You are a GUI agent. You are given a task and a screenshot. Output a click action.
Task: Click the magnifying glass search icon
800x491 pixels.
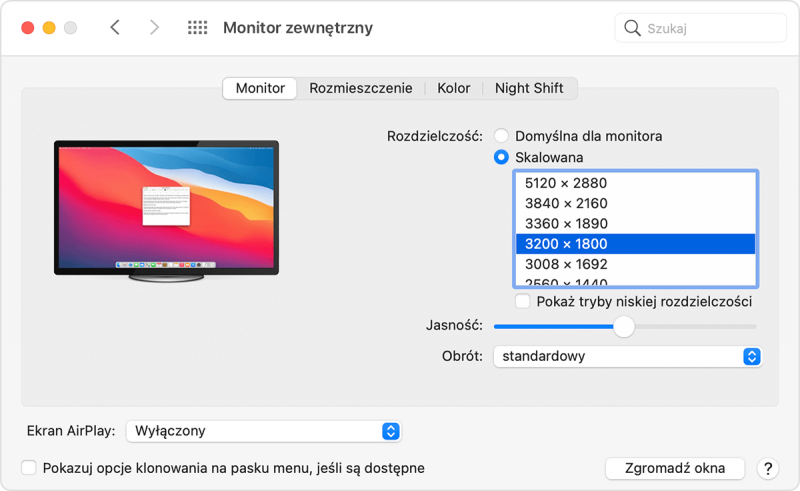click(x=632, y=28)
